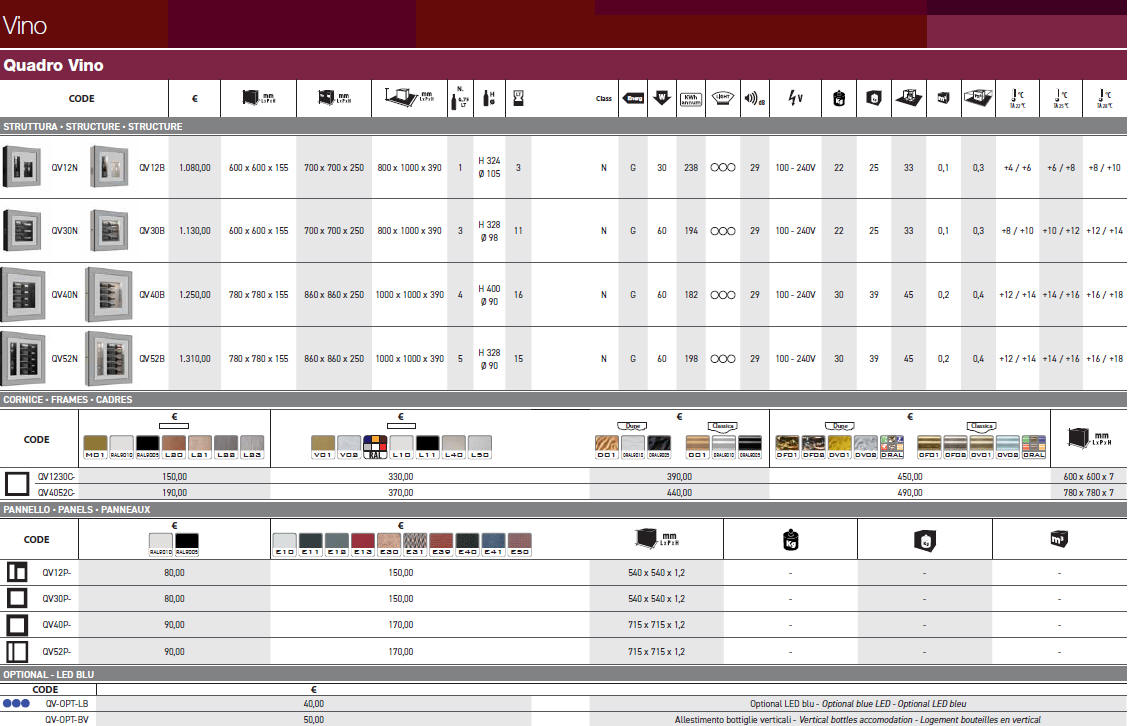Select the price 1.250,00

(x=195, y=295)
